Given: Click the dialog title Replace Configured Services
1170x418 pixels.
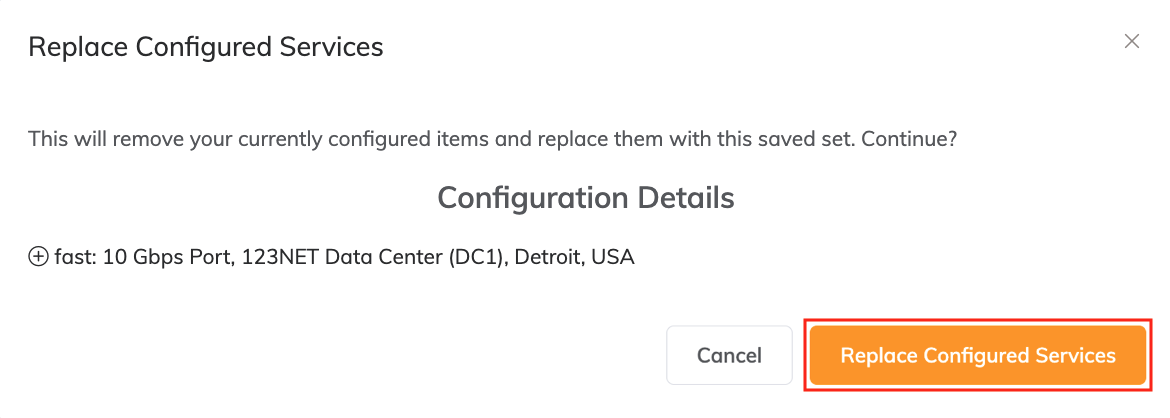Looking at the screenshot, I should click(x=205, y=47).
